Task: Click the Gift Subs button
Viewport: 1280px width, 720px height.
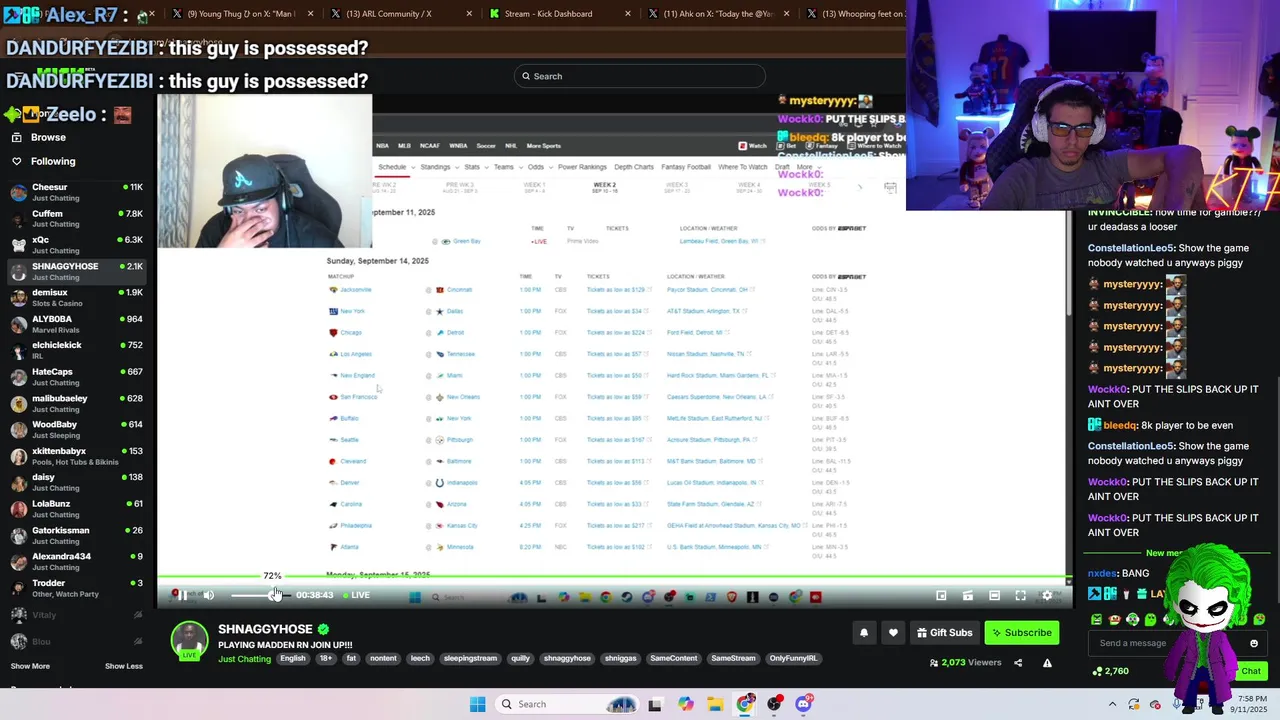Action: (944, 632)
